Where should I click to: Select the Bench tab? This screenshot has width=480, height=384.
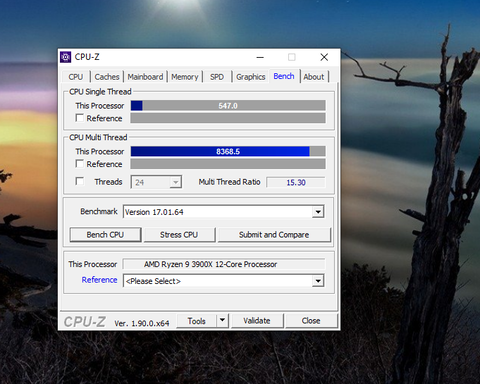point(284,76)
